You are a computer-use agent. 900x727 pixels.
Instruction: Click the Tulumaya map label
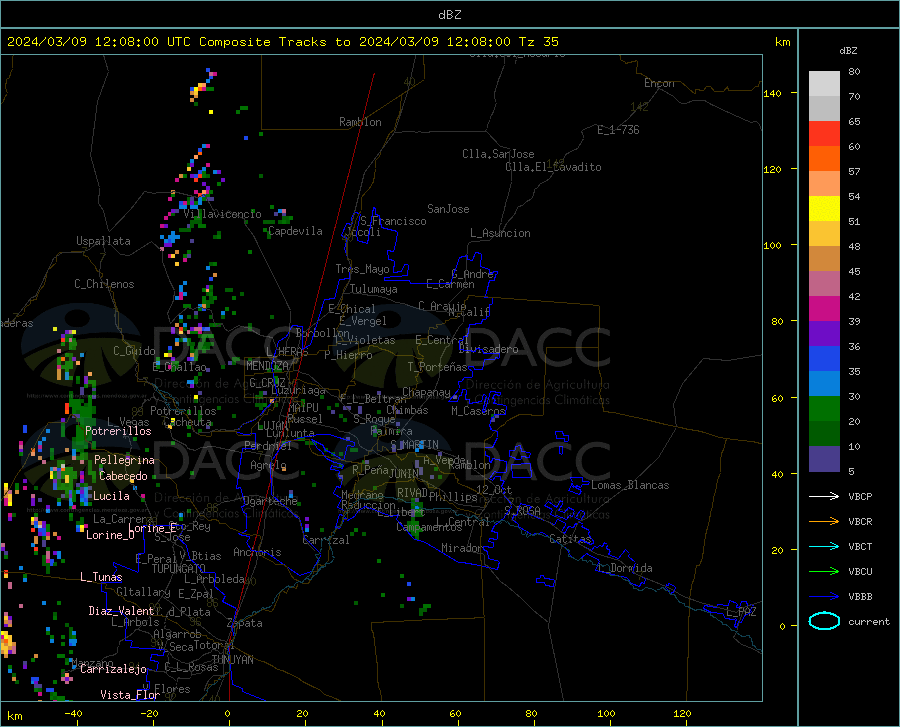coord(374,289)
